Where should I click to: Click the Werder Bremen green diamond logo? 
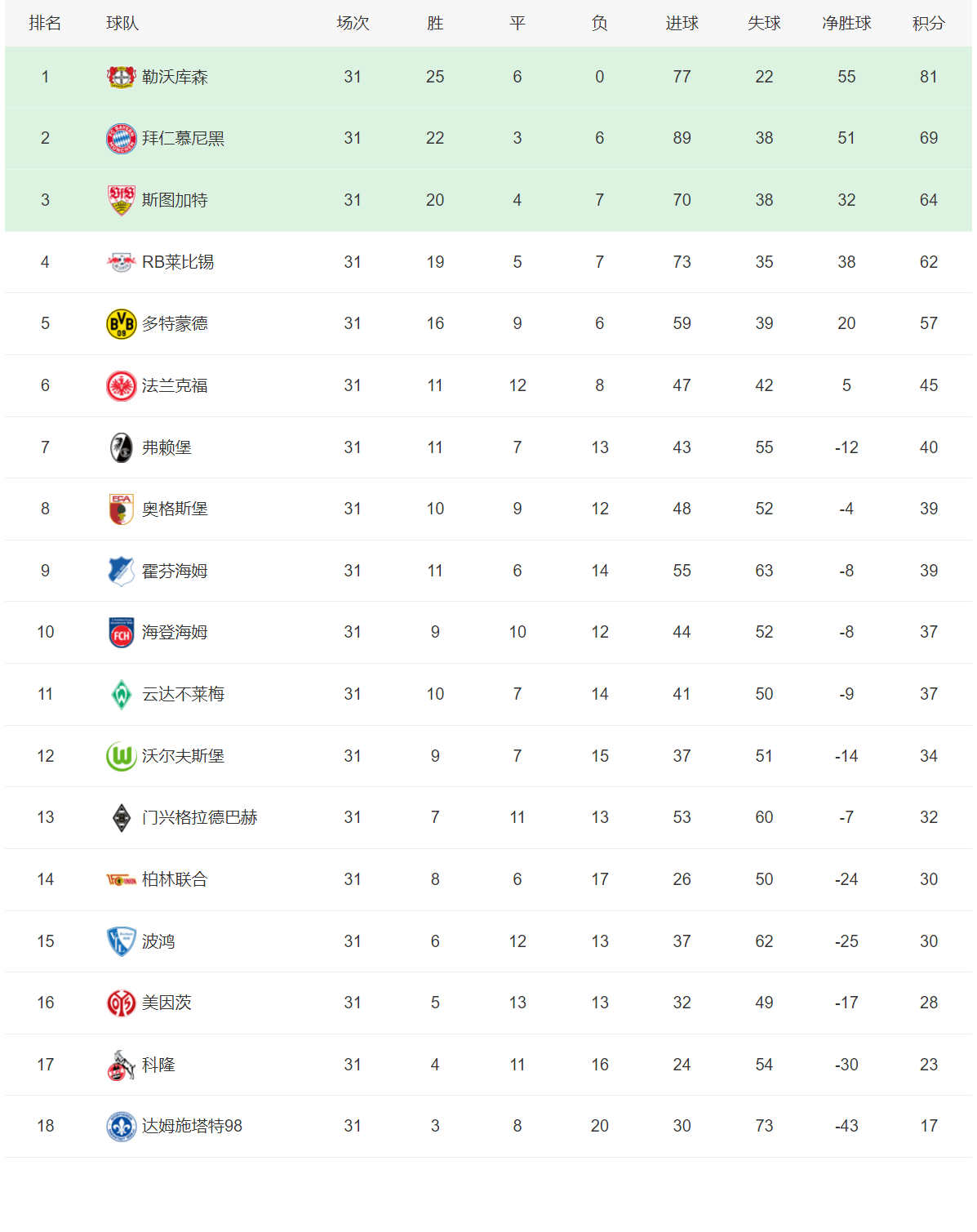pos(121,694)
